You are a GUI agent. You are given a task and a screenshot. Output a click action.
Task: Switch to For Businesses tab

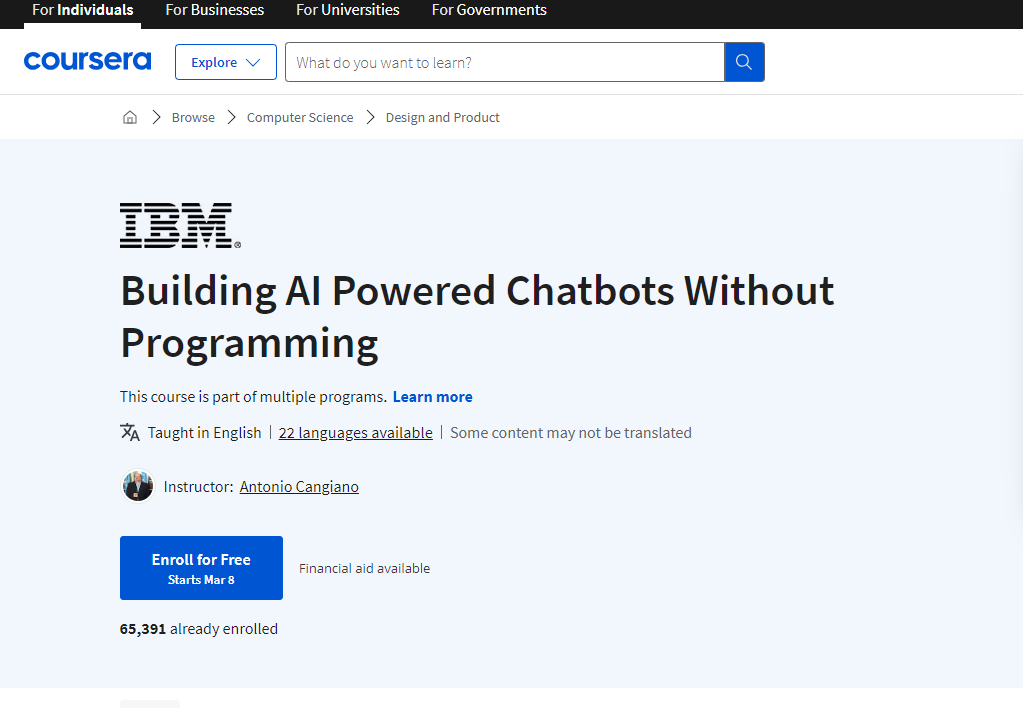point(215,10)
